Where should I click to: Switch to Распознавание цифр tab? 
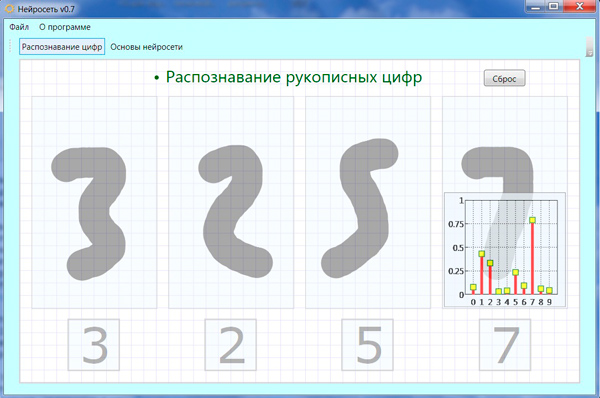[x=62, y=47]
